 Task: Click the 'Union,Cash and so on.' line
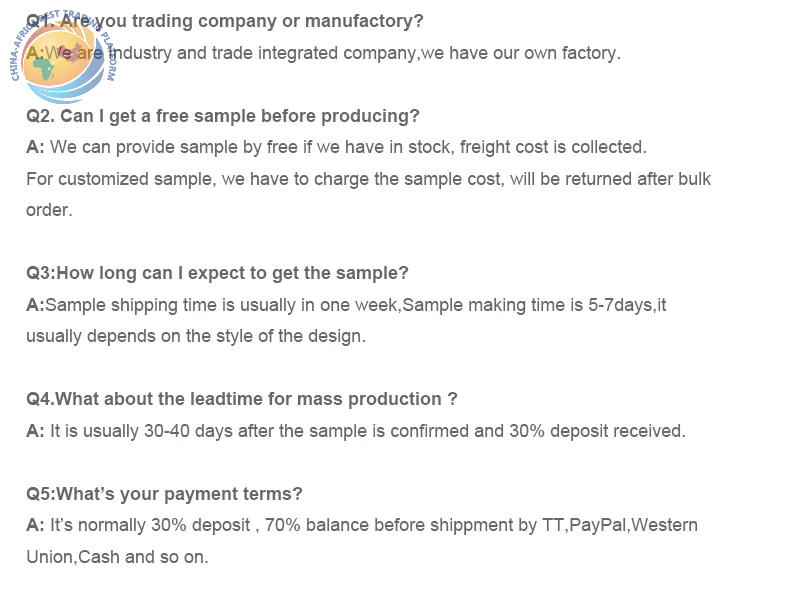pos(118,557)
